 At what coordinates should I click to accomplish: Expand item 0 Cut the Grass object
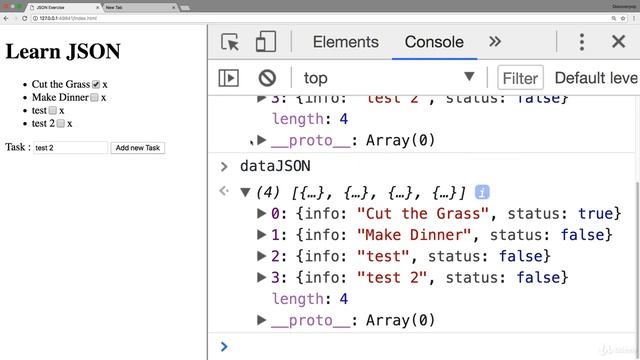pos(261,213)
